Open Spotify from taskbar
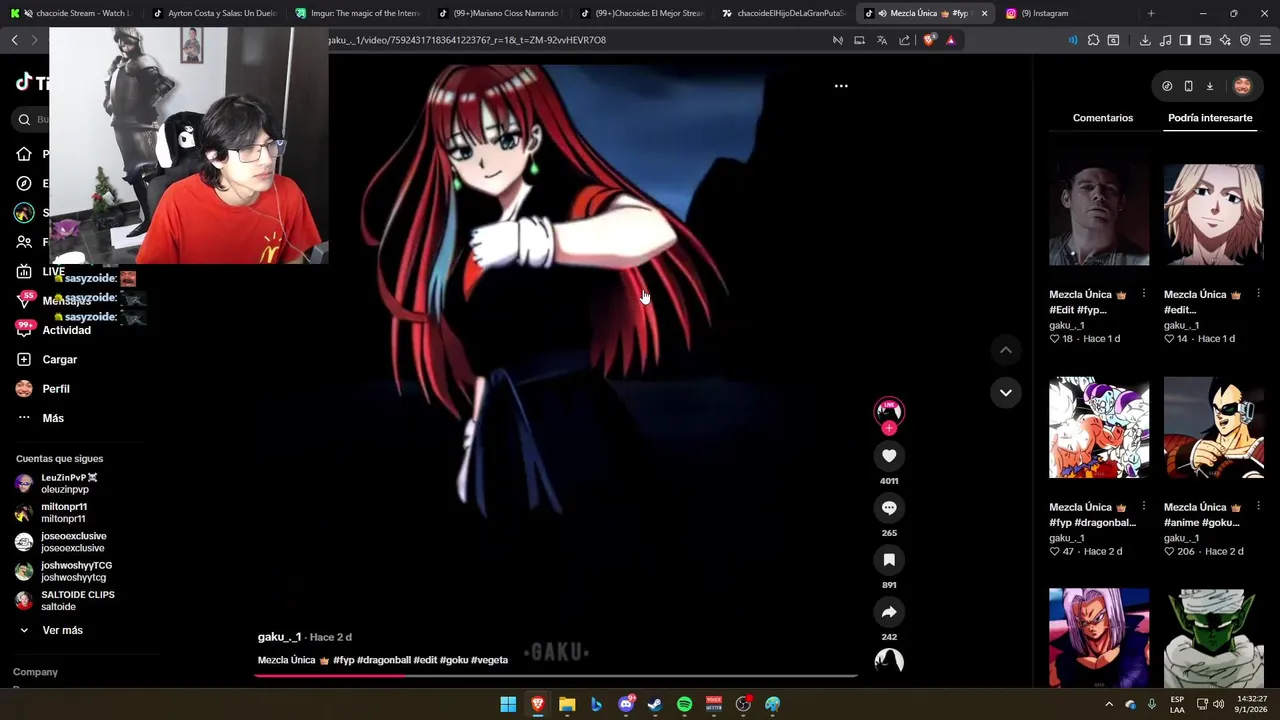The width and height of the screenshot is (1280, 720). (x=684, y=704)
